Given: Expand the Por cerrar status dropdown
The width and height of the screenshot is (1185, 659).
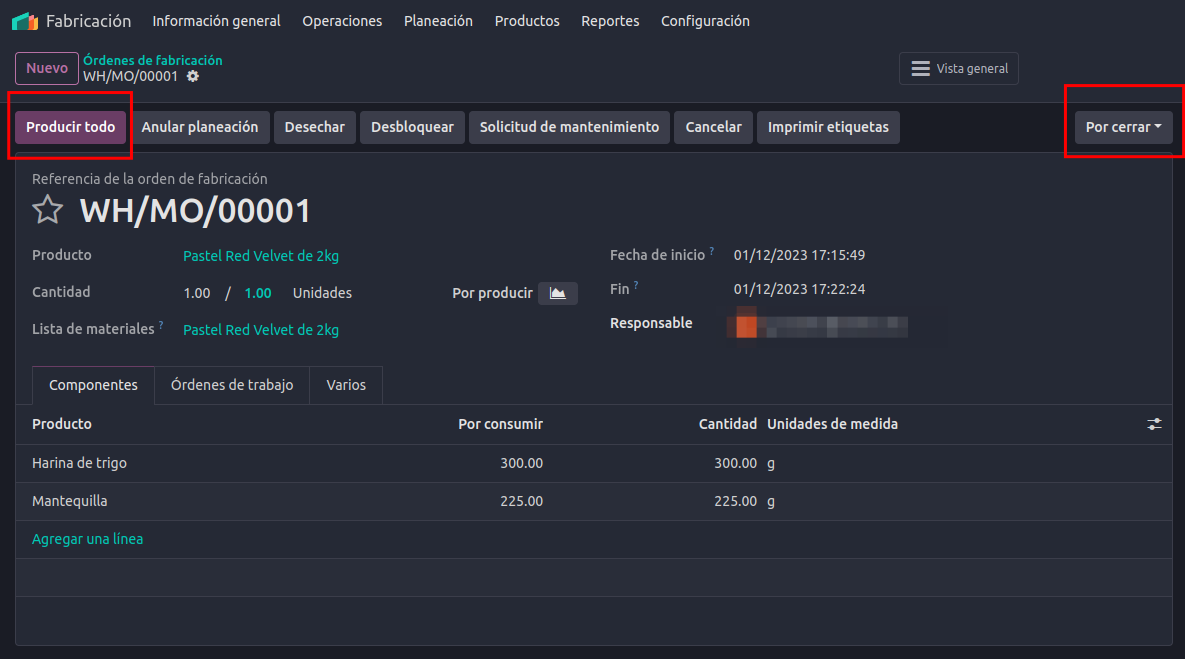Looking at the screenshot, I should tap(1123, 127).
